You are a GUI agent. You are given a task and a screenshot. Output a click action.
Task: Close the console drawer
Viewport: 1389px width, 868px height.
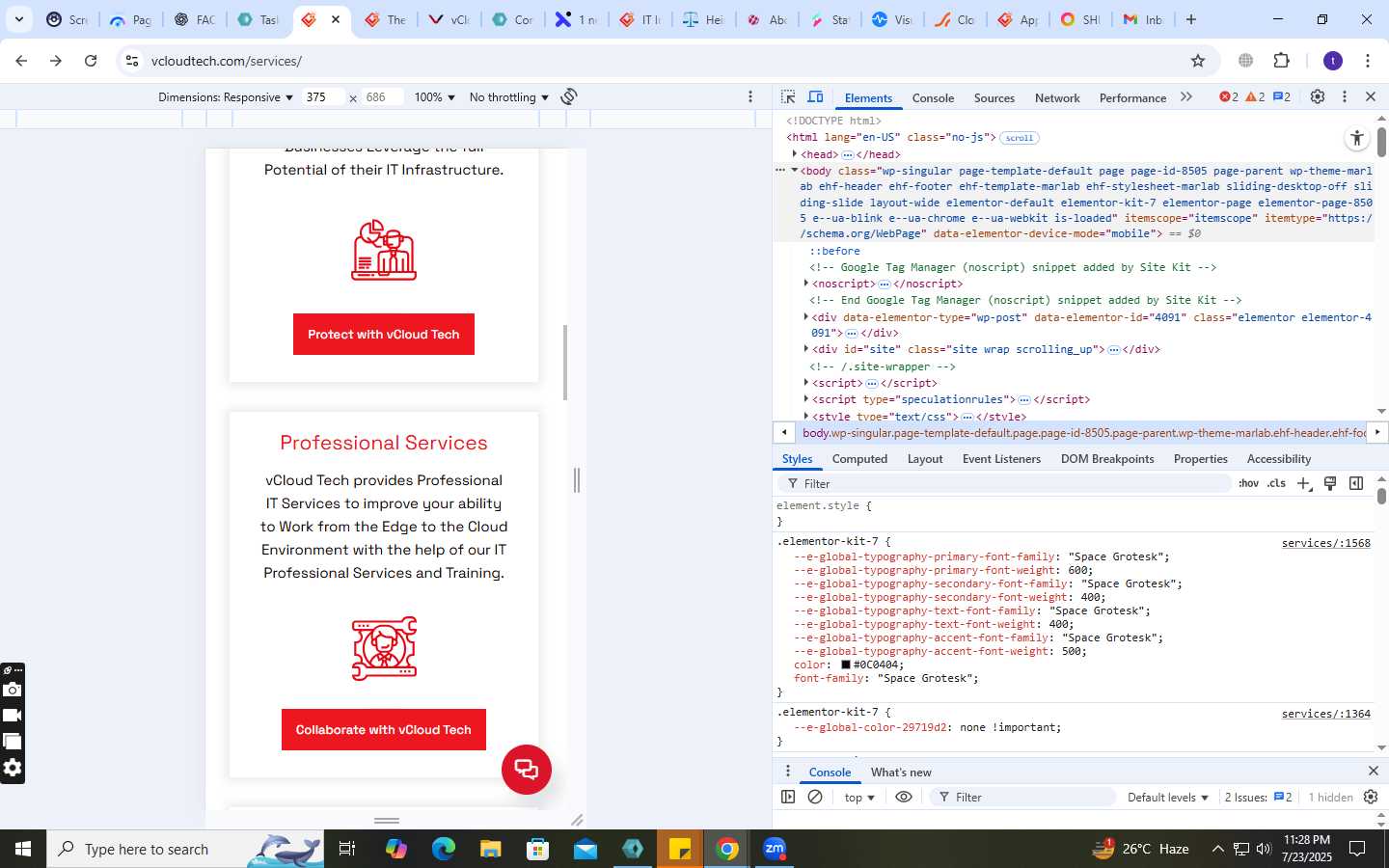(1374, 771)
